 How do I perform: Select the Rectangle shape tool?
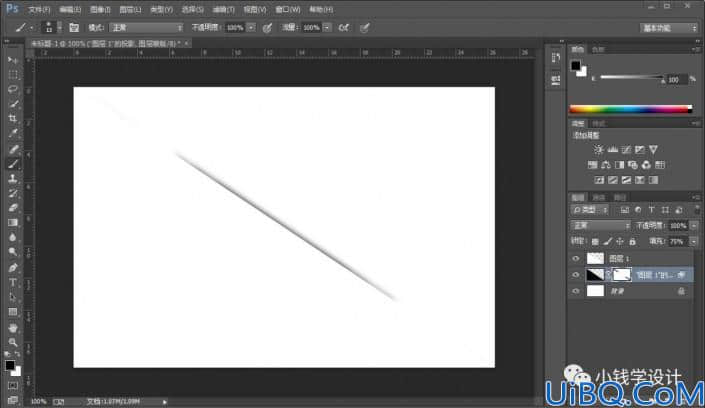[13, 312]
